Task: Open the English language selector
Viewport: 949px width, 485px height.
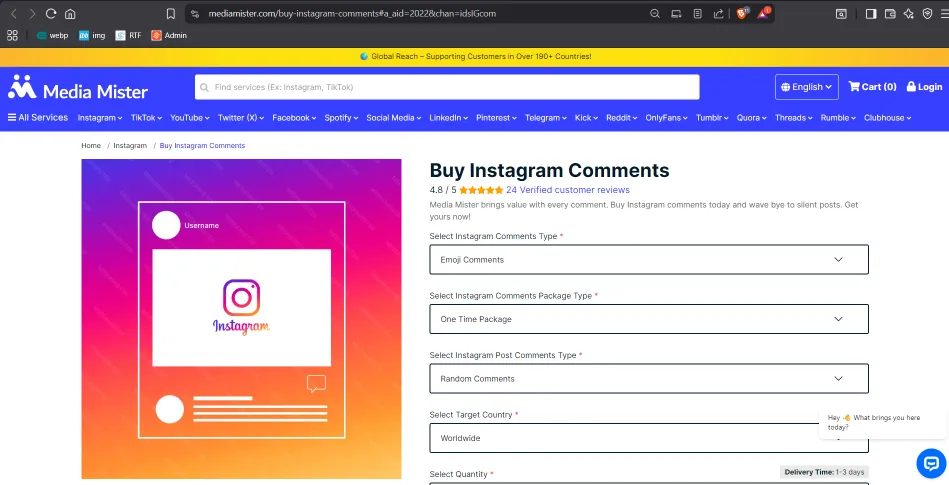Action: click(807, 87)
